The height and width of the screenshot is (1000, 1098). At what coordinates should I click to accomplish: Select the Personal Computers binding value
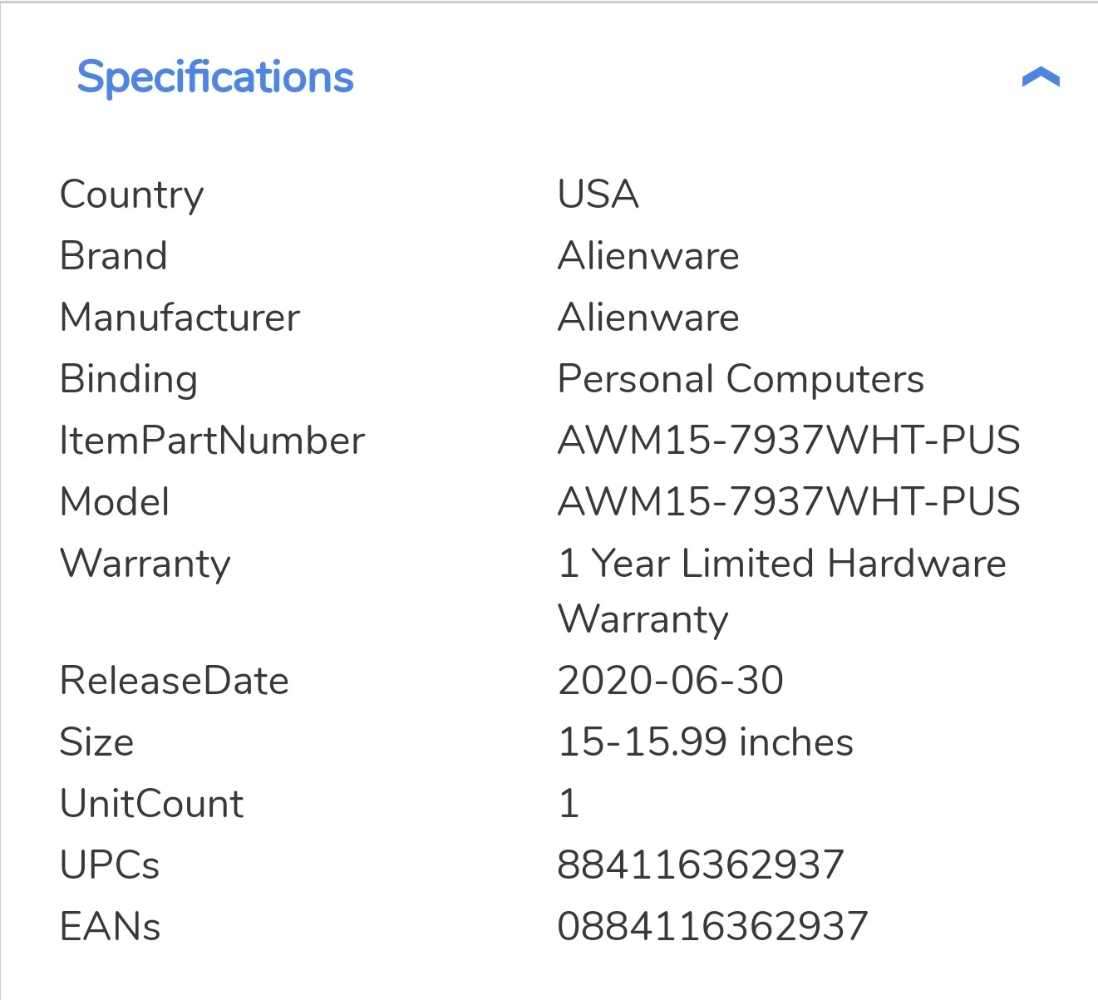coord(740,380)
